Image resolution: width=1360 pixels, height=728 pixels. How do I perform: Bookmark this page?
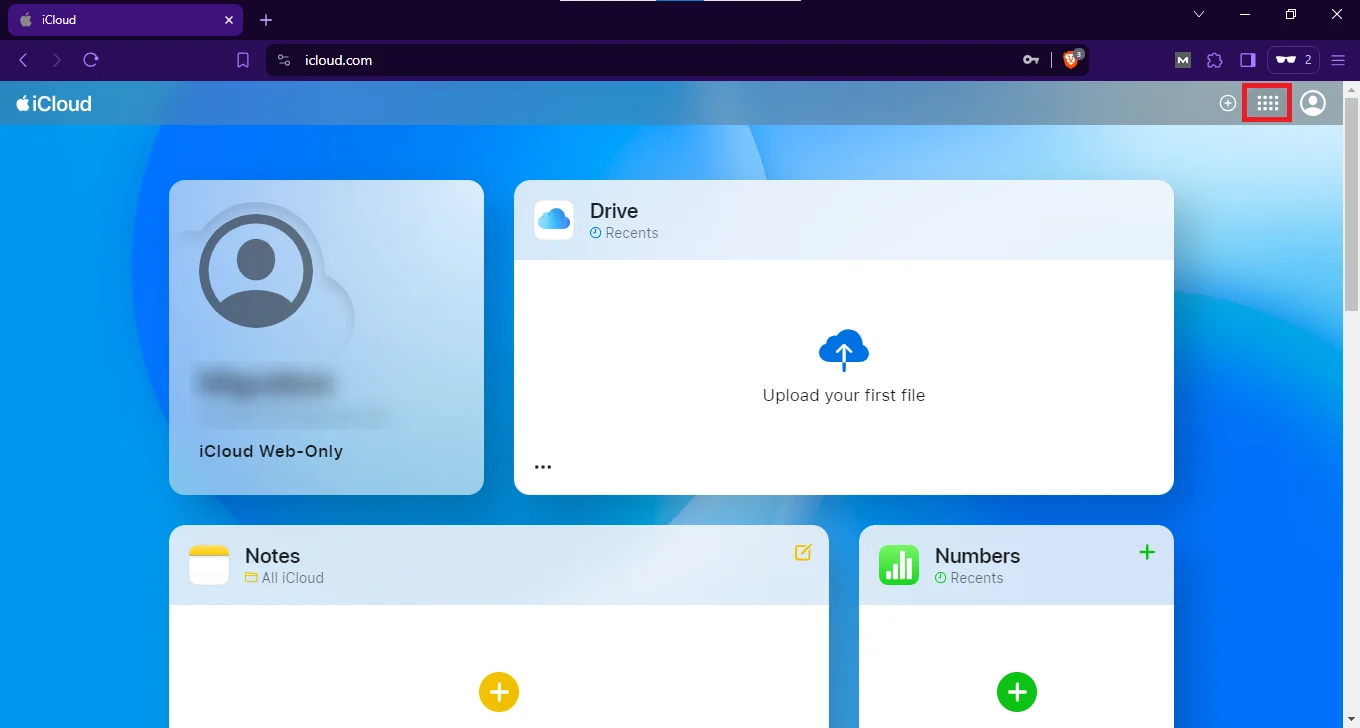243,60
